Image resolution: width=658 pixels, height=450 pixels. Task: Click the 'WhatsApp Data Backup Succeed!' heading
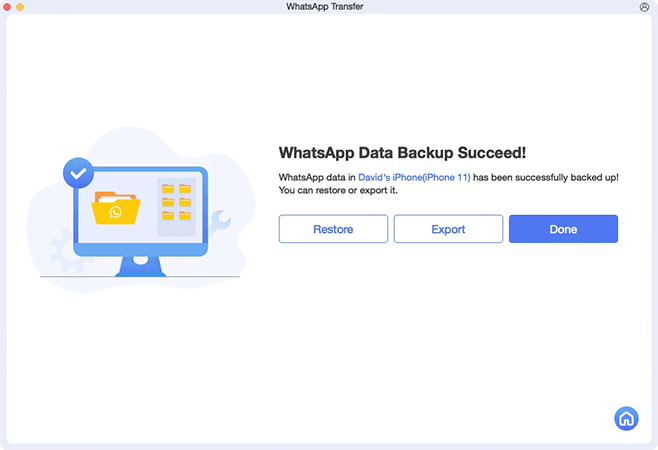tap(402, 153)
